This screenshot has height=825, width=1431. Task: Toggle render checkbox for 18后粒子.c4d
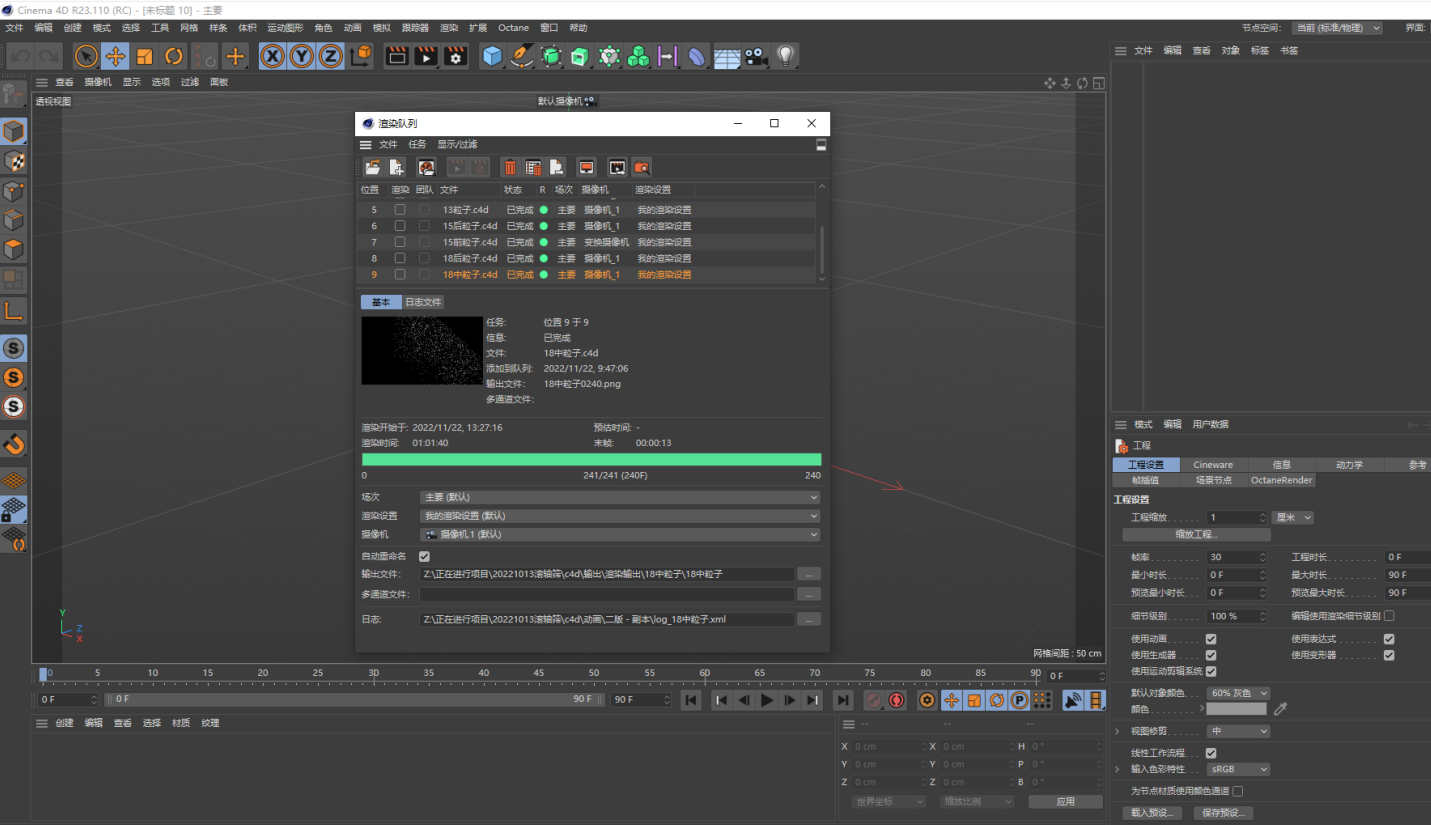click(x=400, y=258)
